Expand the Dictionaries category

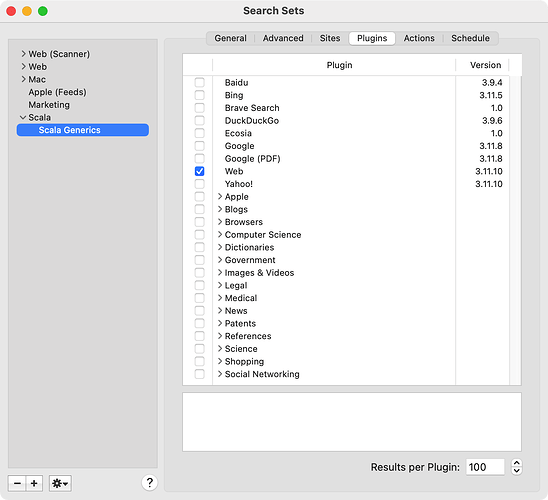[220, 247]
